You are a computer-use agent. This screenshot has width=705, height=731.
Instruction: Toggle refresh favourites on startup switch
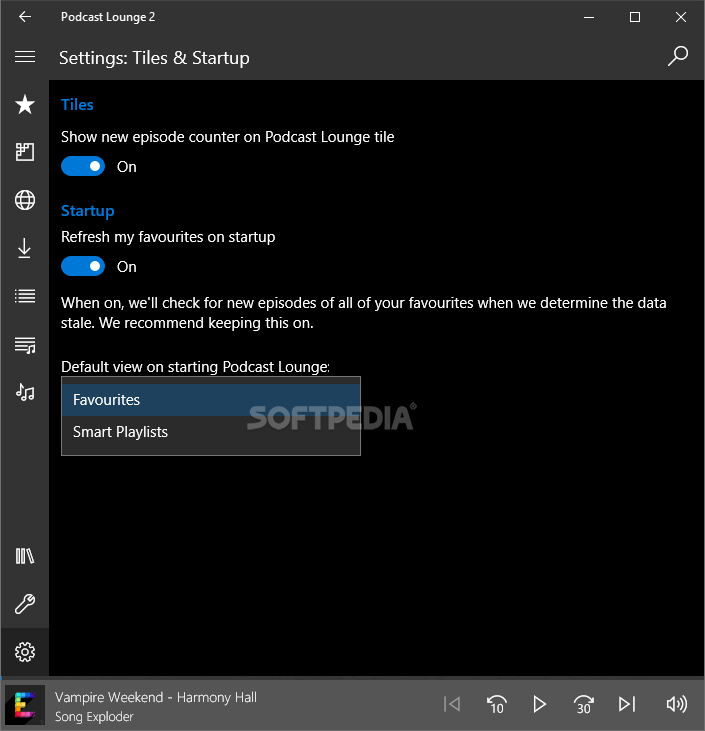[x=83, y=266]
